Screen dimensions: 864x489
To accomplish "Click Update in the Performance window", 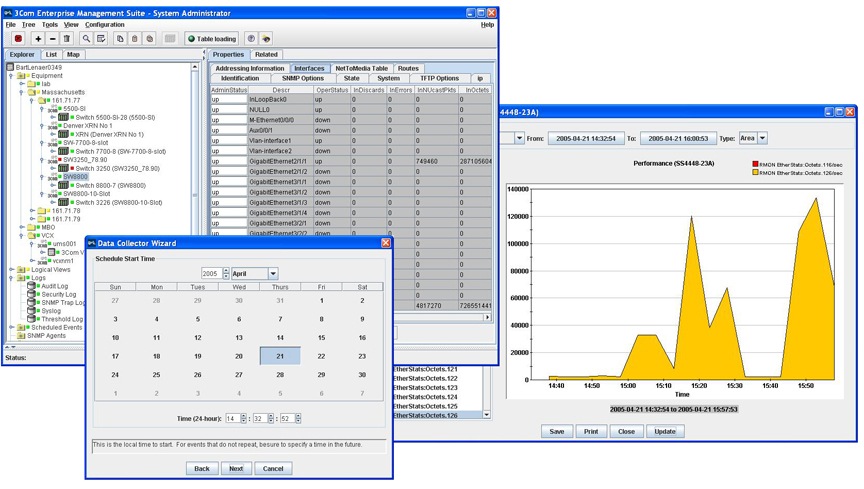I will (665, 432).
